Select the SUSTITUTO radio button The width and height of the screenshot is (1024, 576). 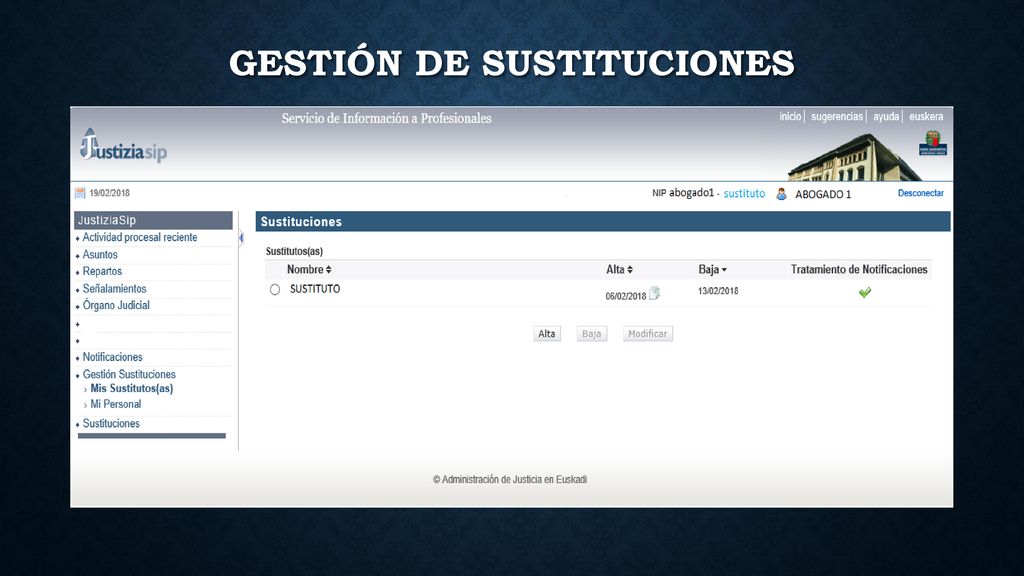pos(275,289)
